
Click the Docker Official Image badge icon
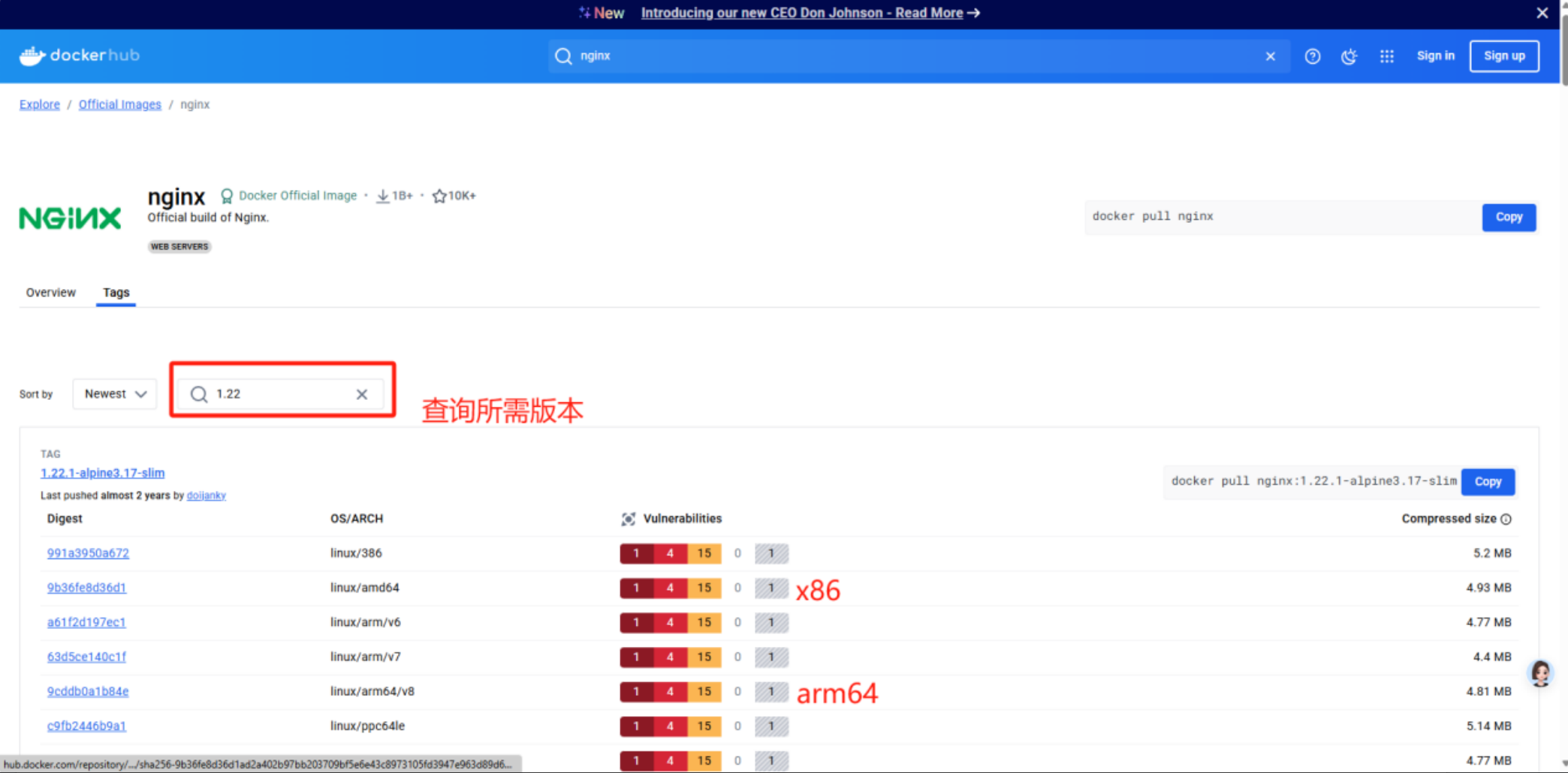(226, 196)
